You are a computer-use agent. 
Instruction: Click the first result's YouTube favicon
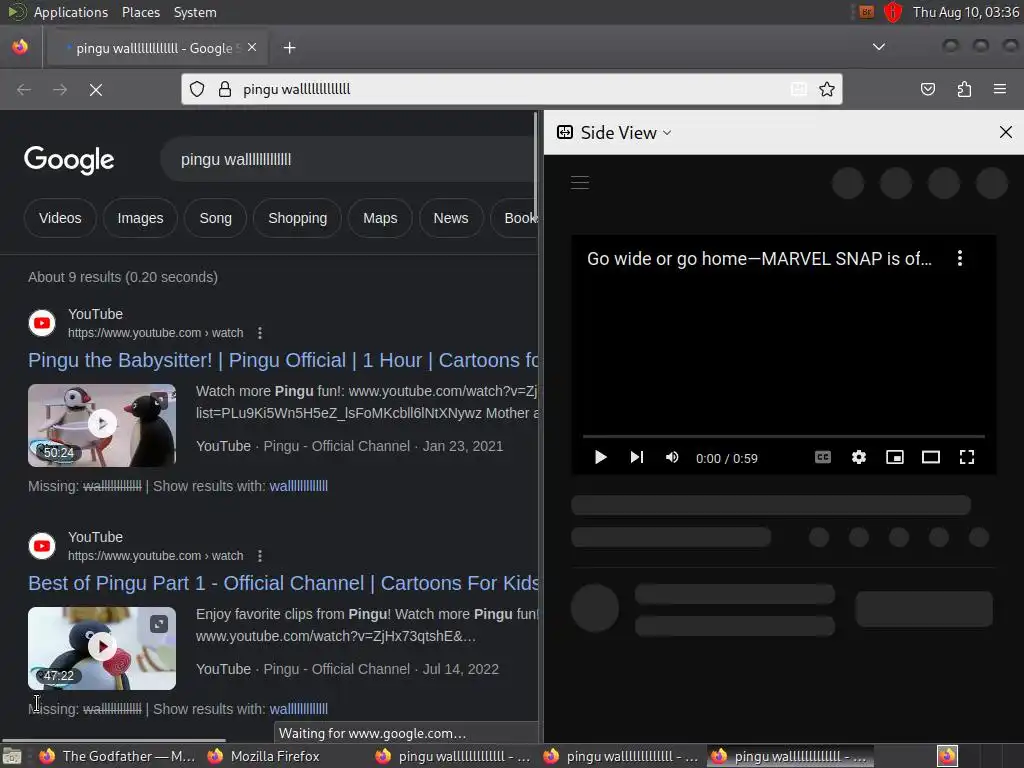tap(42, 323)
